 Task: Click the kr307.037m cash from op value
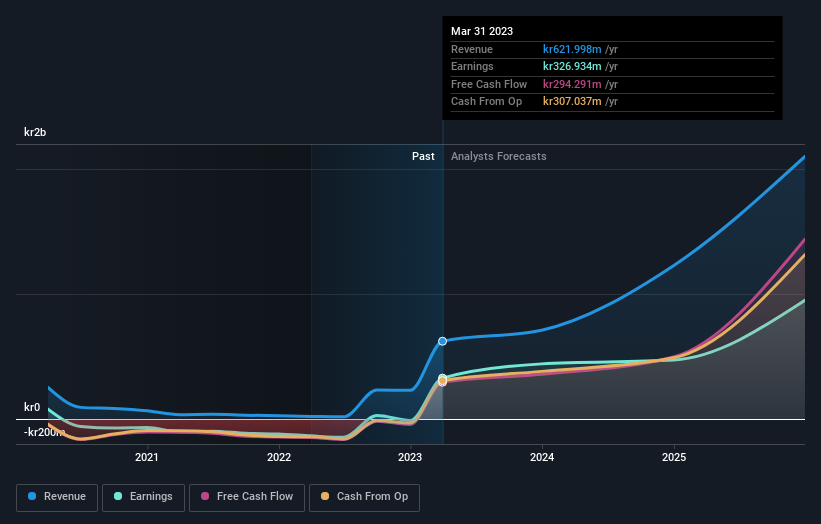click(572, 101)
